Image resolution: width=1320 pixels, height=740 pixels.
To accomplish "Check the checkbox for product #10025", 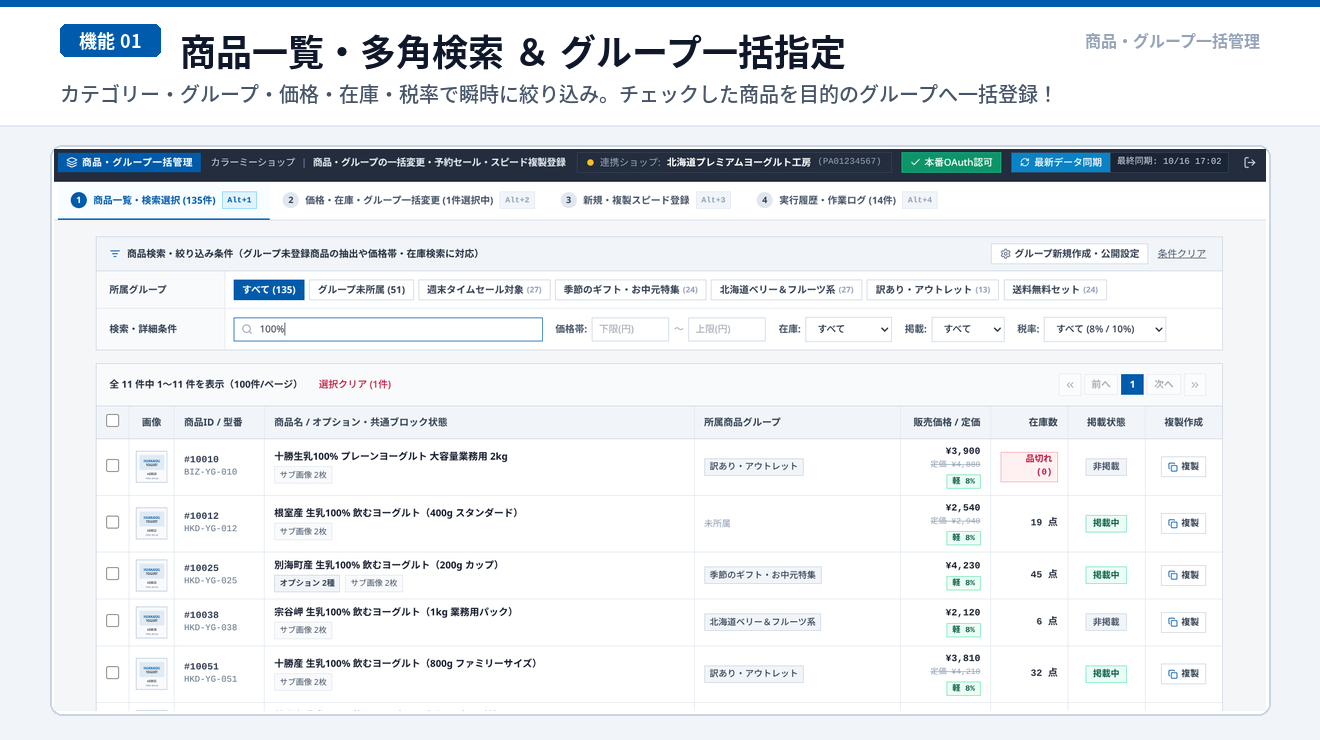I will (x=113, y=574).
